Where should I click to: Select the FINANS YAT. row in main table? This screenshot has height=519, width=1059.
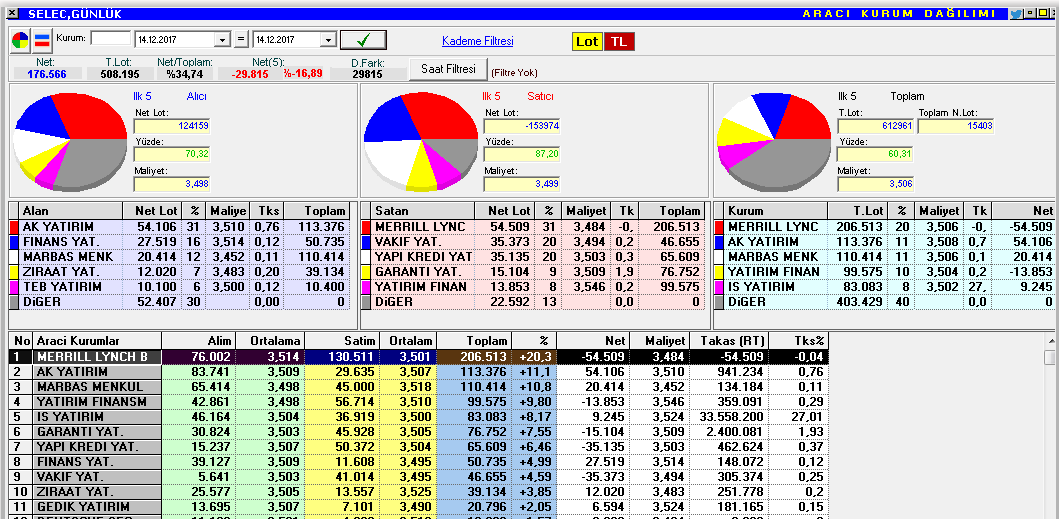click(x=418, y=462)
